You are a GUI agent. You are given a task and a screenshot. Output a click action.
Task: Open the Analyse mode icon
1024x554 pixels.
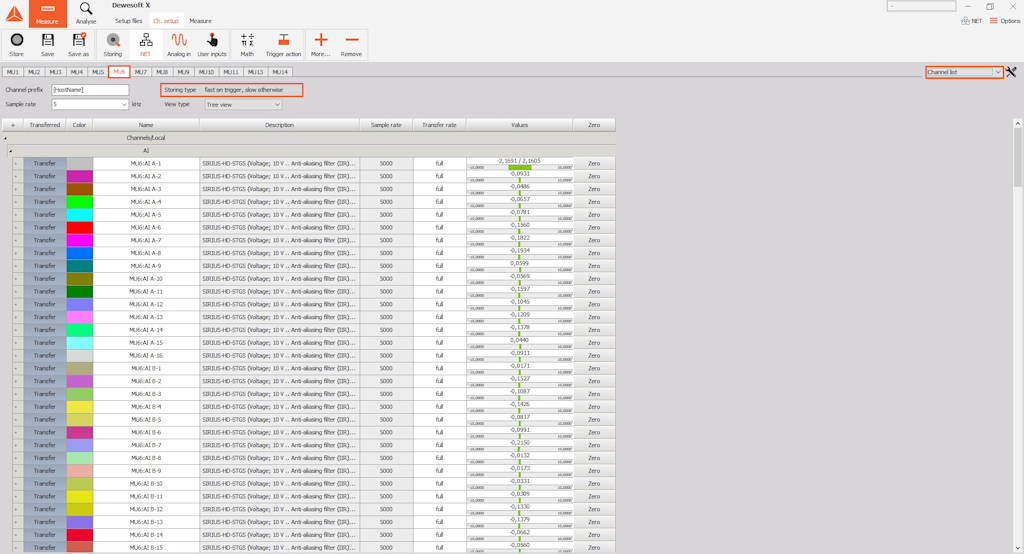[86, 13]
